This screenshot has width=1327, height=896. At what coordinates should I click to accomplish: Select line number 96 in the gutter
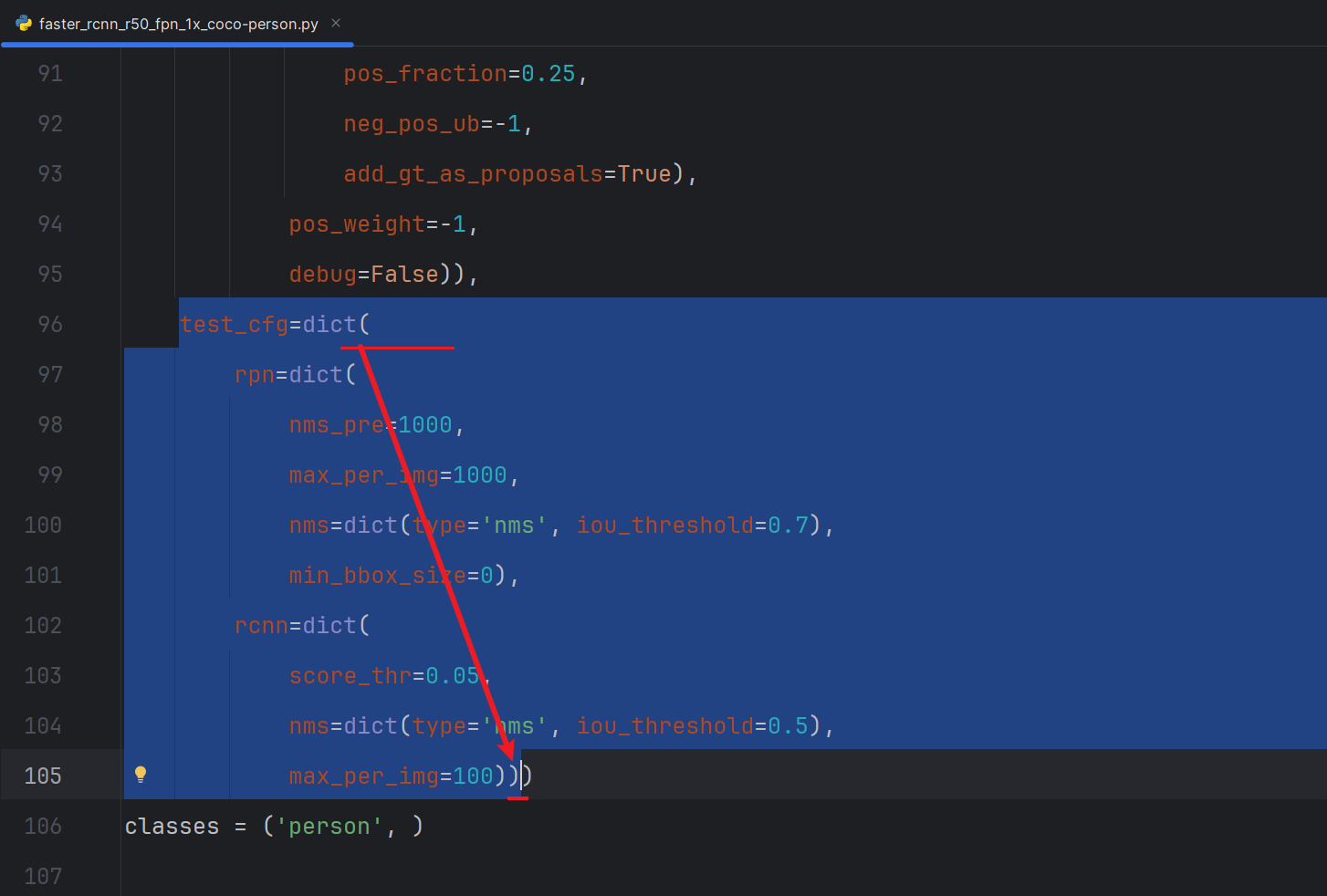[49, 323]
